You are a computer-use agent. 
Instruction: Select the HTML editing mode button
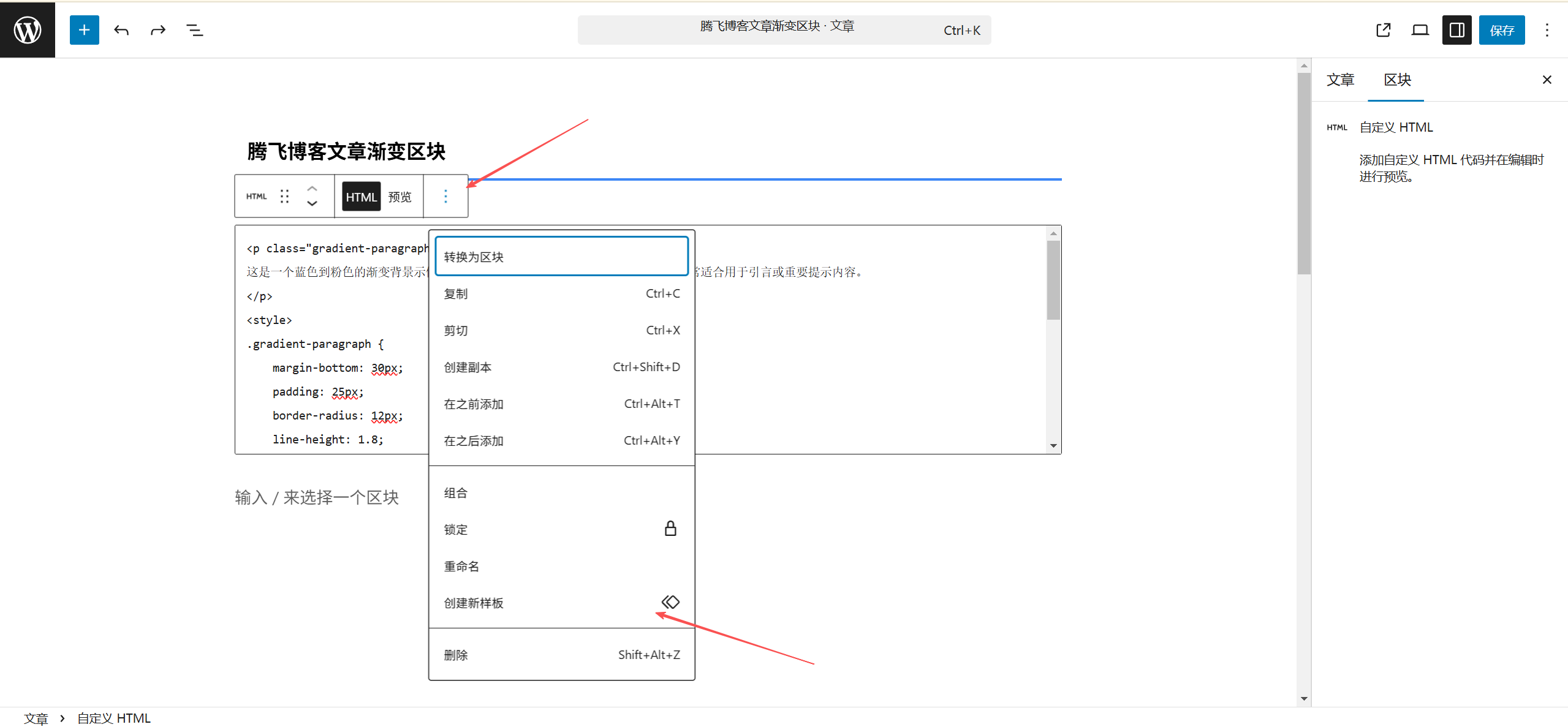(x=360, y=196)
